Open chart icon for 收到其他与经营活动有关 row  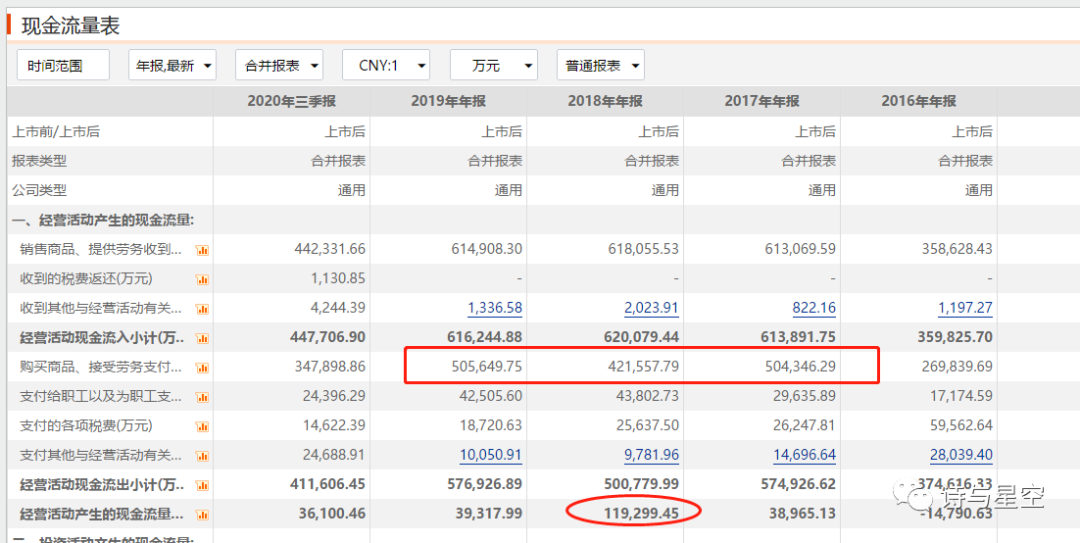tap(202, 309)
